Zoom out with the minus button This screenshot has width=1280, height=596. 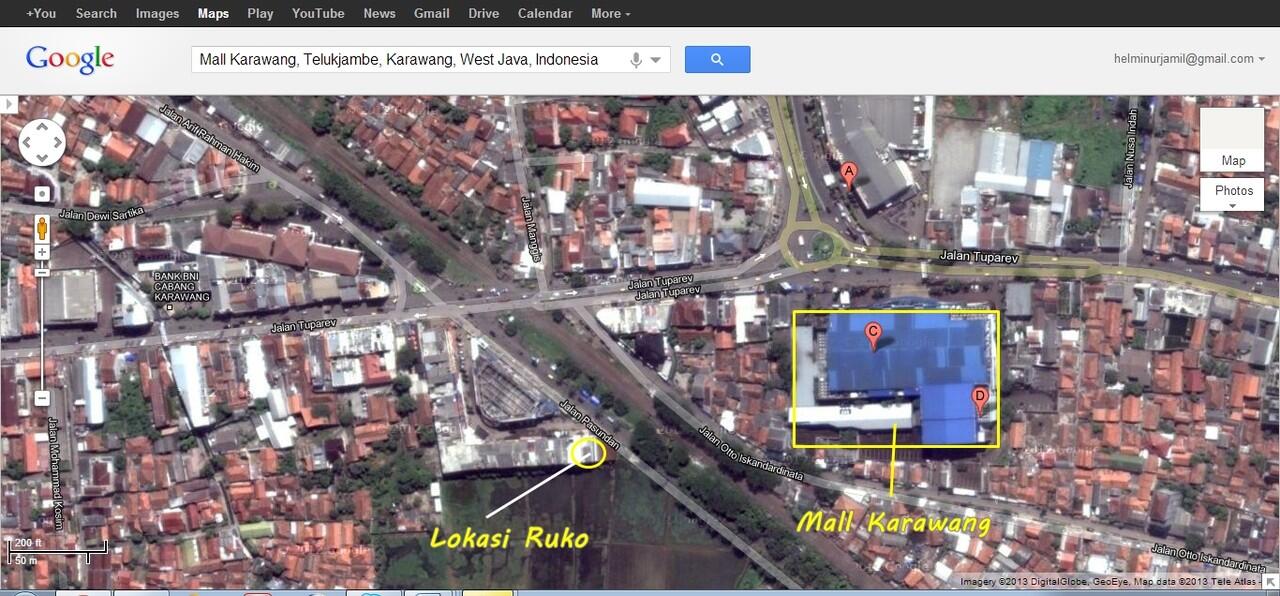point(42,399)
